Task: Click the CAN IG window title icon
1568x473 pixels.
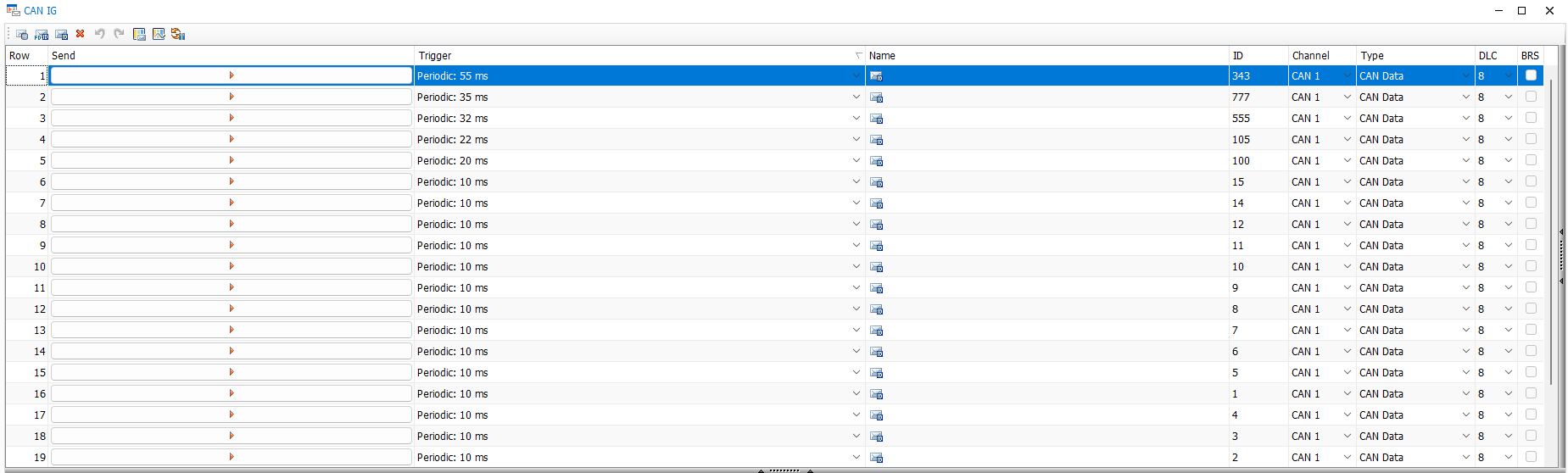Action: (13, 10)
